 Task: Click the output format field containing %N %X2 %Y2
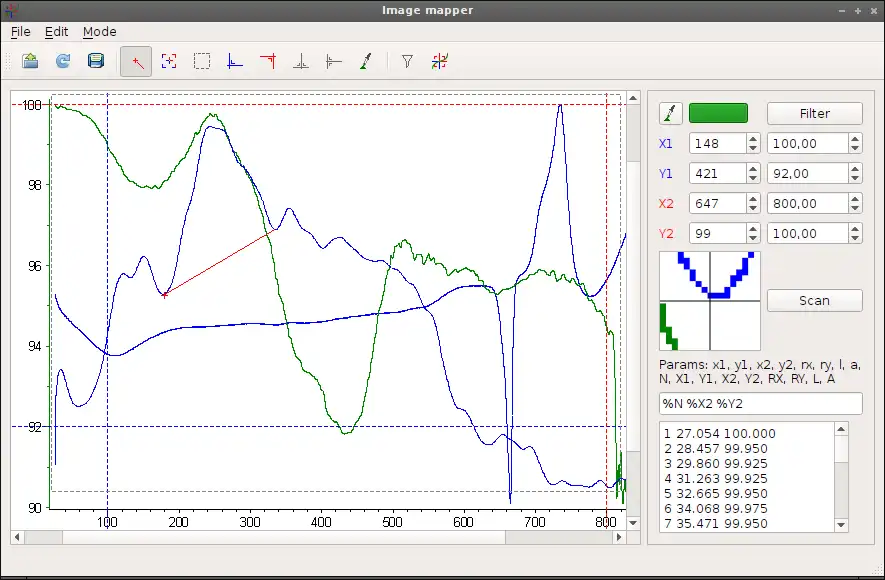[760, 403]
